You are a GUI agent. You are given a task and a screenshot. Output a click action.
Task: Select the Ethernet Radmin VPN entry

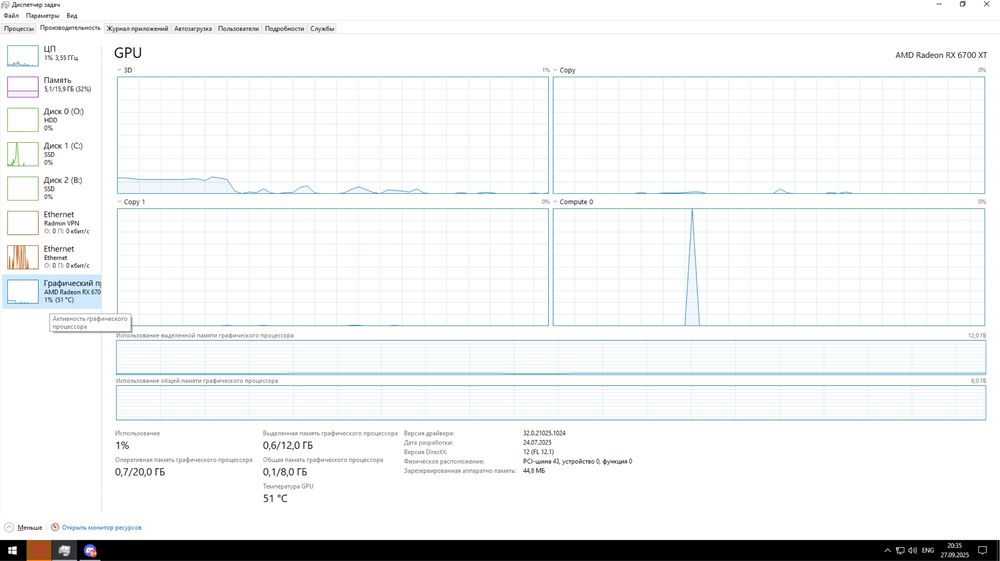pos(51,222)
